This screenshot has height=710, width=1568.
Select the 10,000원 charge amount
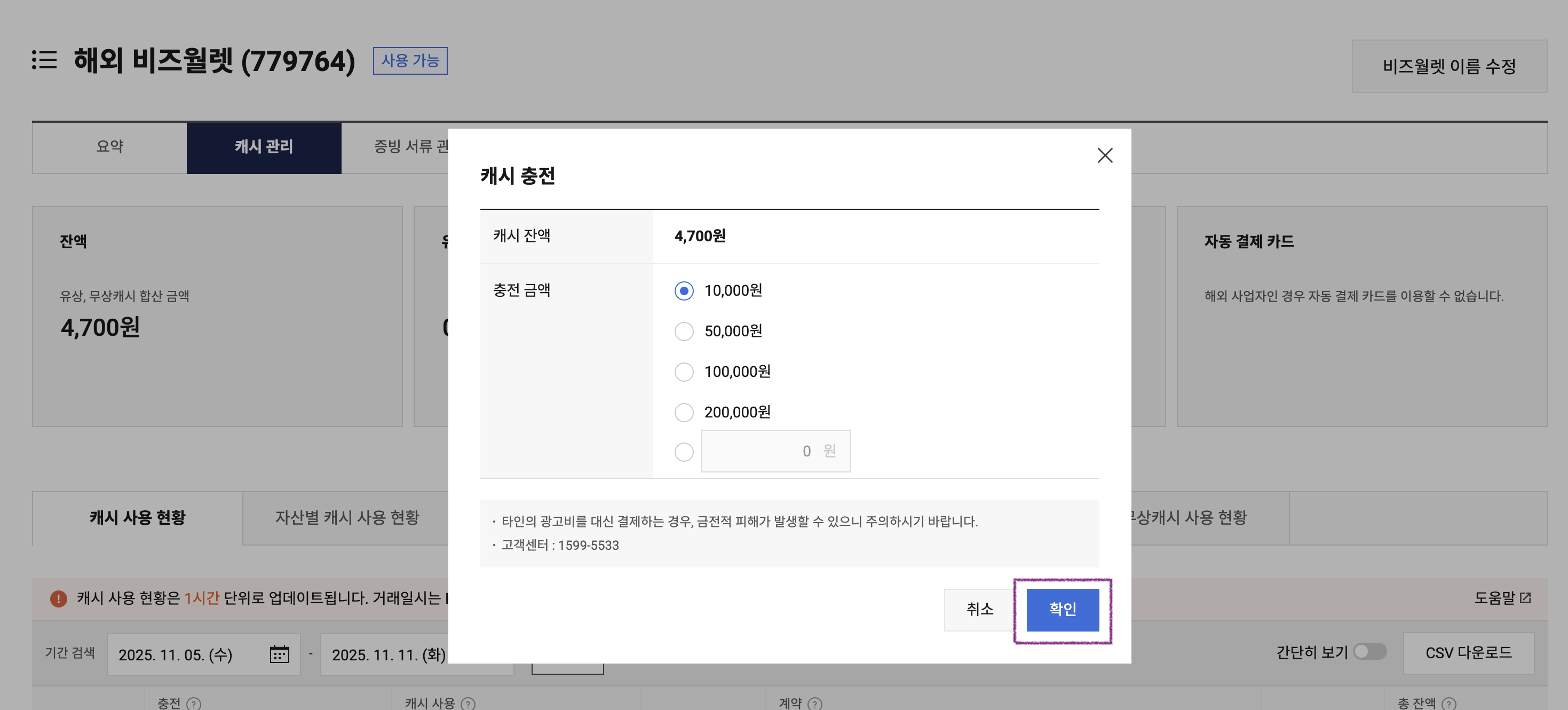tap(684, 290)
